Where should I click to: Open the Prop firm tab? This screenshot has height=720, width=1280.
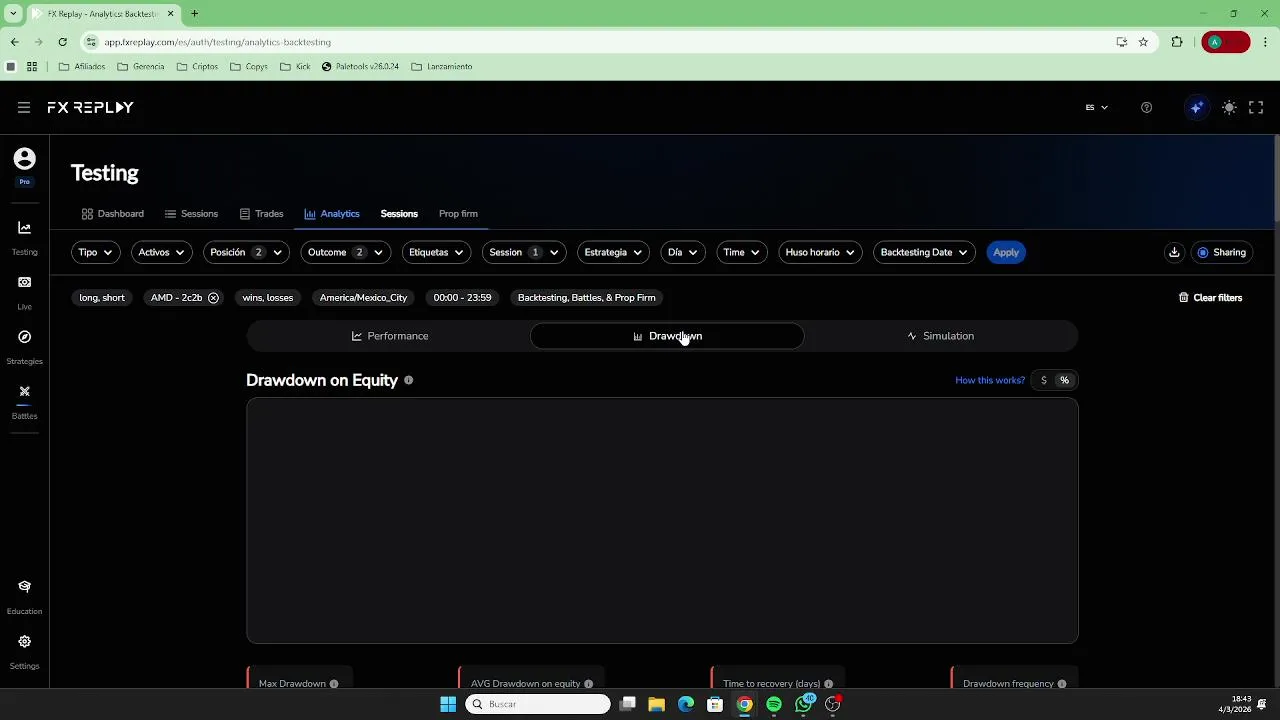pos(458,214)
